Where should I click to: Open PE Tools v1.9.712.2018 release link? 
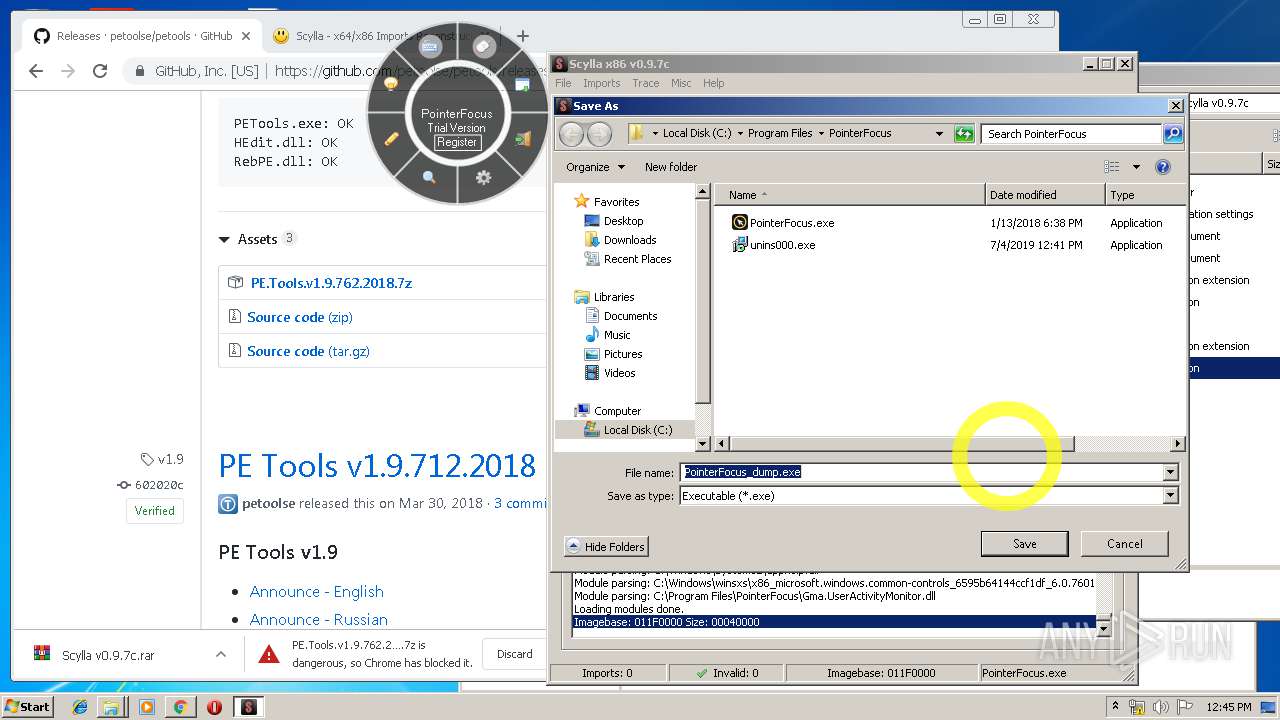click(377, 466)
